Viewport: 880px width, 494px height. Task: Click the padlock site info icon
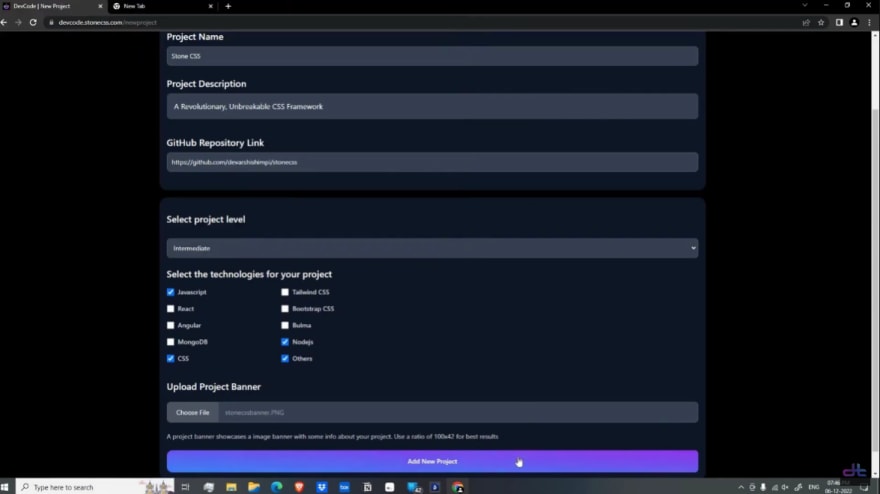coord(51,22)
